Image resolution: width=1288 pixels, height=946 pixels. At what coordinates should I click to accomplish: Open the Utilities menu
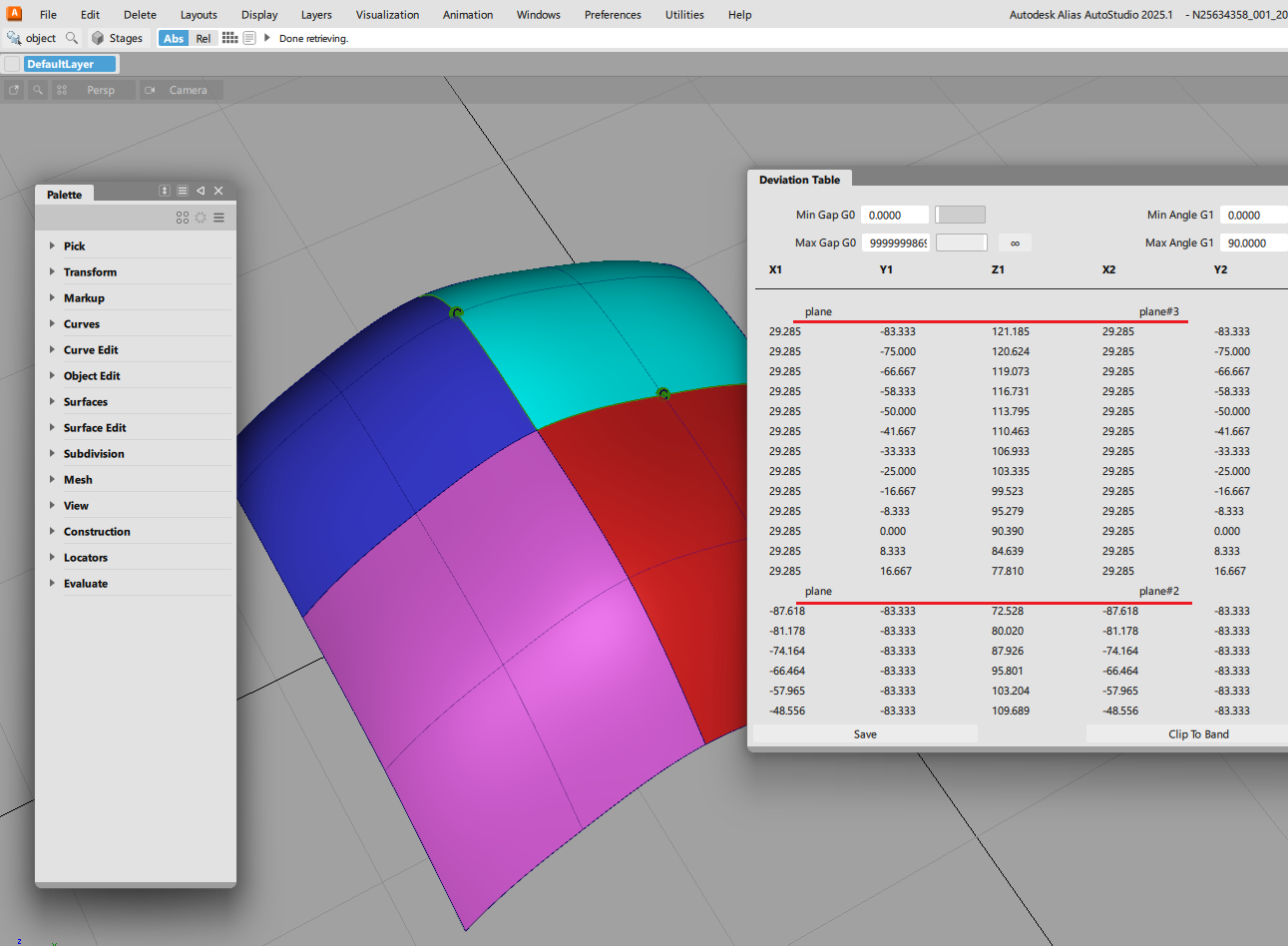click(x=684, y=15)
